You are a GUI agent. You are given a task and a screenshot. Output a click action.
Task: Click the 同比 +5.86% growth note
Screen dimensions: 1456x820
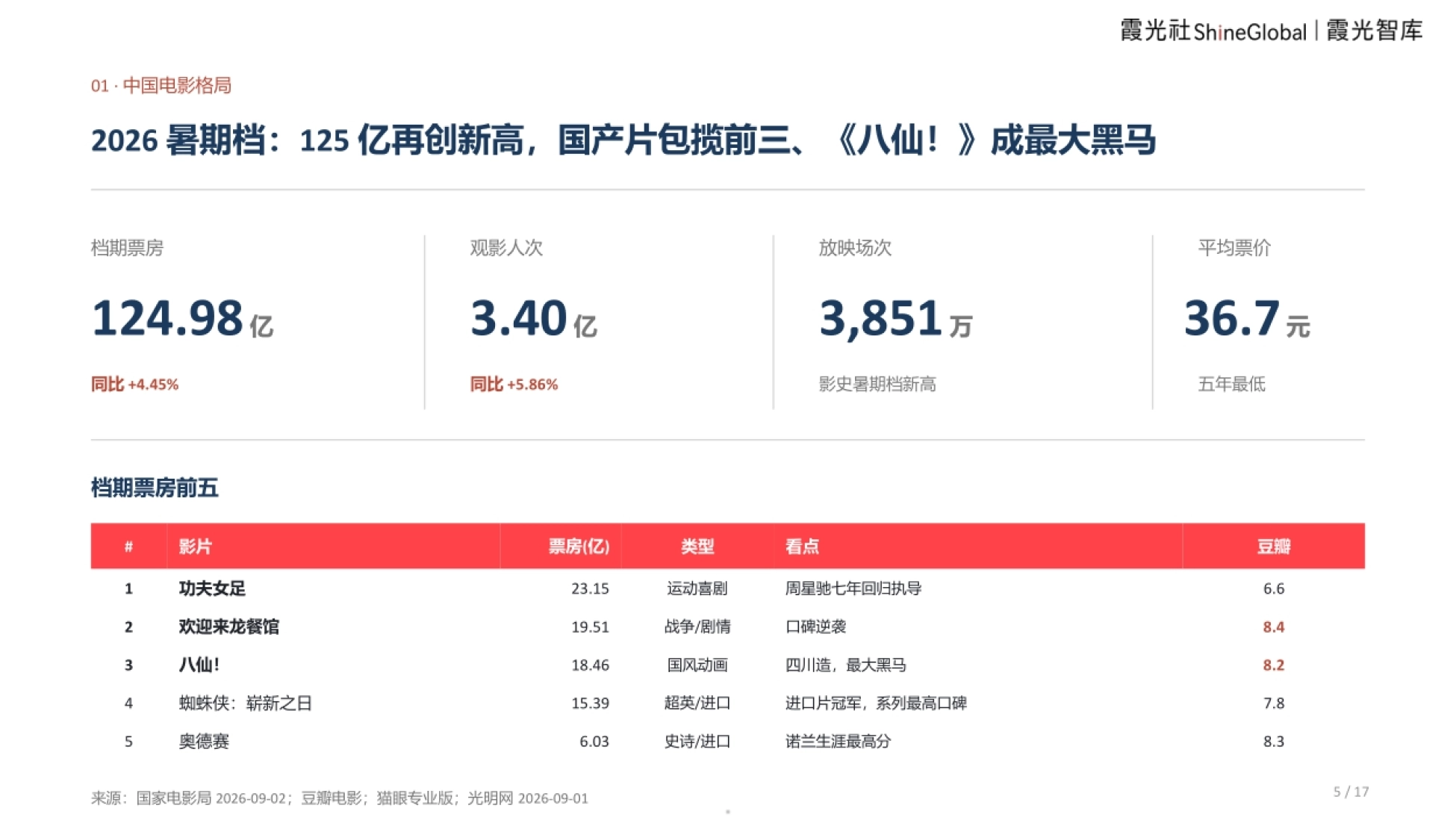pyautogui.click(x=514, y=385)
